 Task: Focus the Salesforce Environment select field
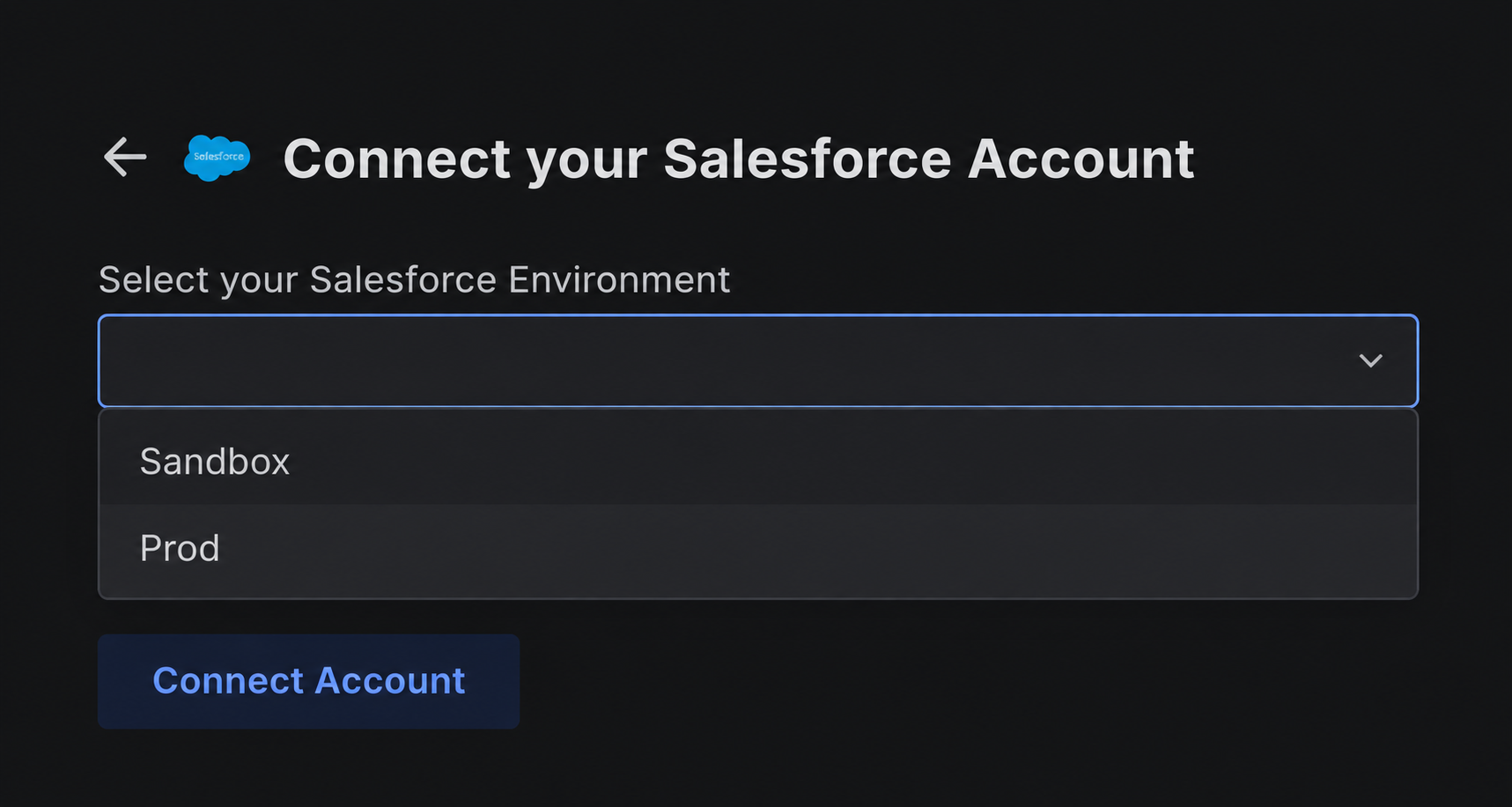coord(758,360)
